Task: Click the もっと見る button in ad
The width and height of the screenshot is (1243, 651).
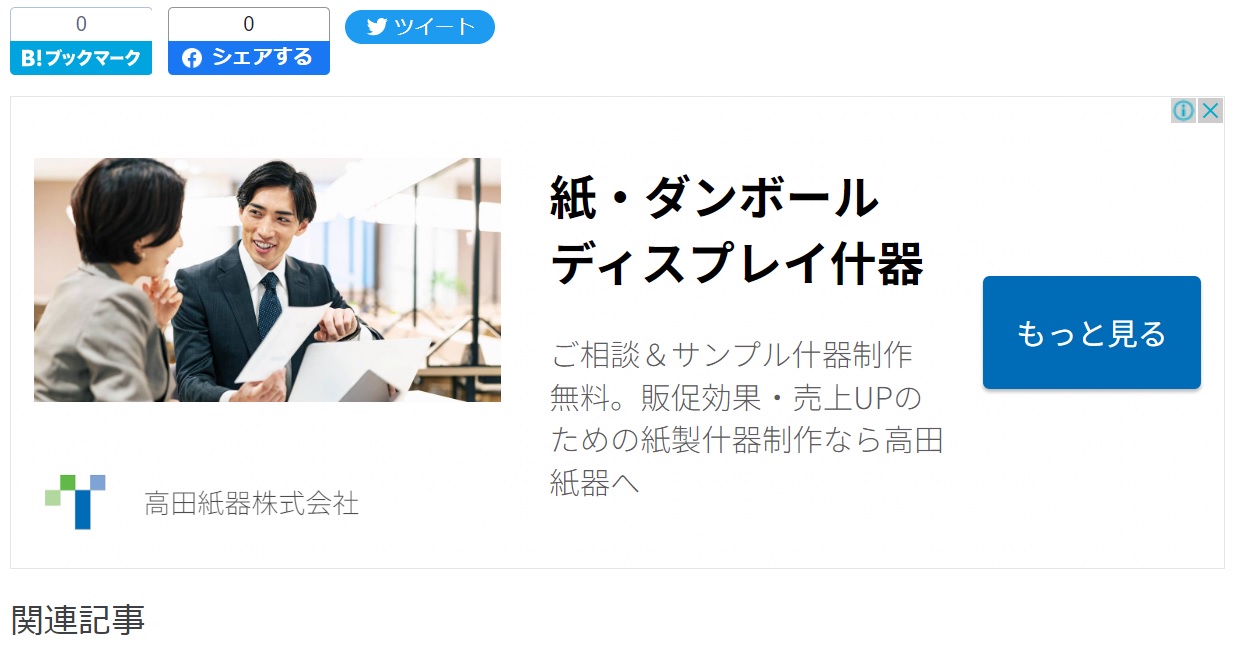Action: (1092, 333)
